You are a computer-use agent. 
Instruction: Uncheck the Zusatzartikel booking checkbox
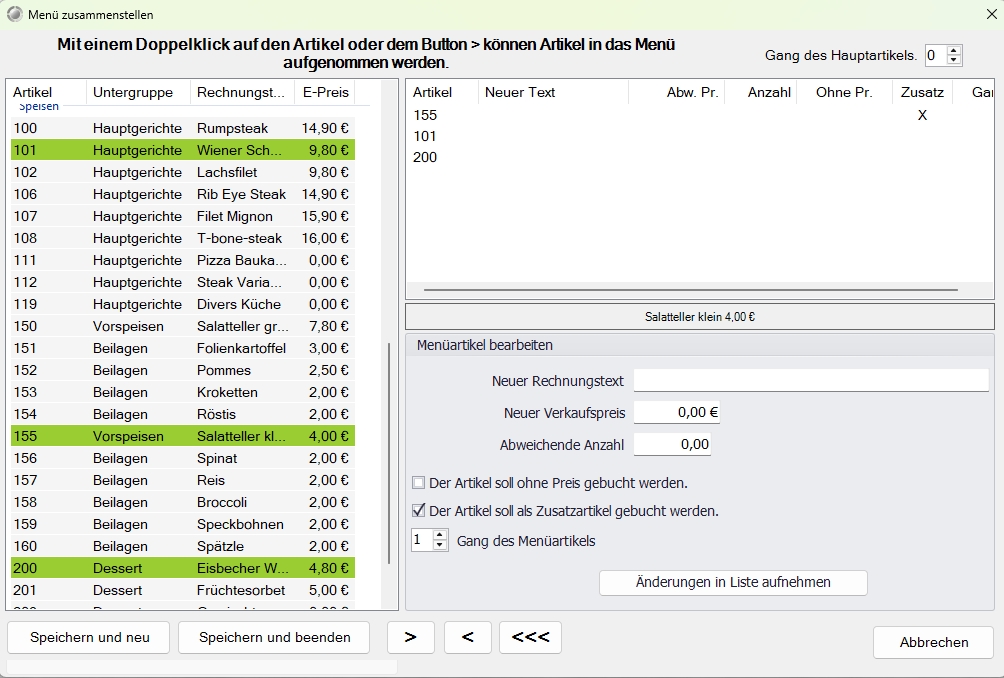(x=419, y=510)
